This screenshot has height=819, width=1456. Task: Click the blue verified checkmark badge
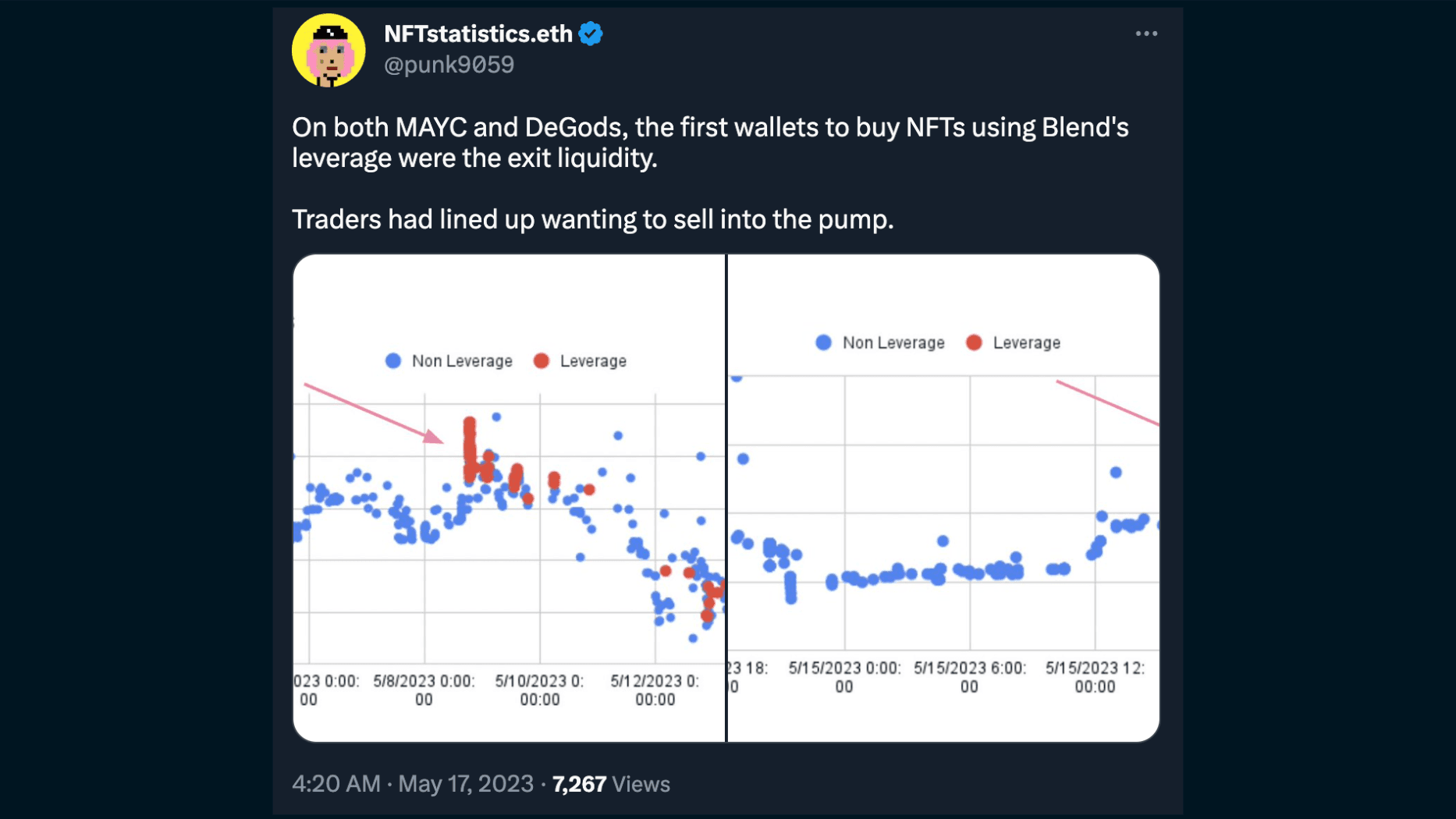pos(591,34)
